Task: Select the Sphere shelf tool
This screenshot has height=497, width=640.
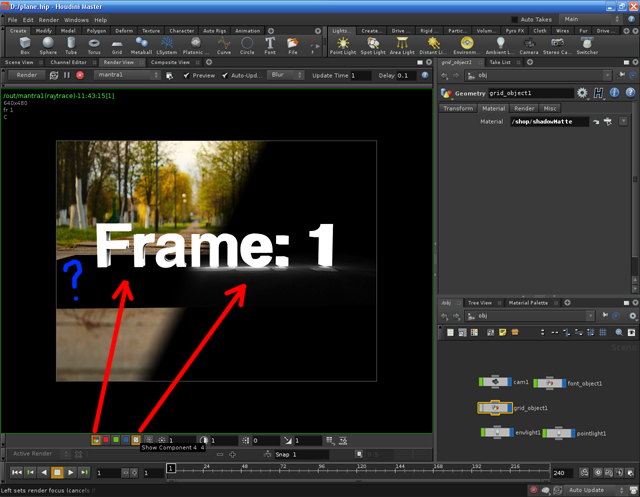Action: tap(49, 45)
